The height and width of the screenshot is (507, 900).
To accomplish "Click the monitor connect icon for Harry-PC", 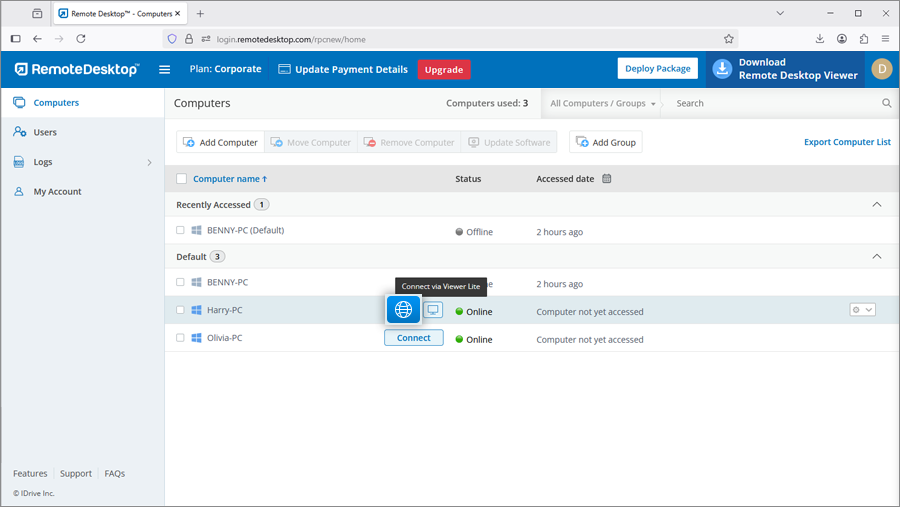I will tap(433, 310).
